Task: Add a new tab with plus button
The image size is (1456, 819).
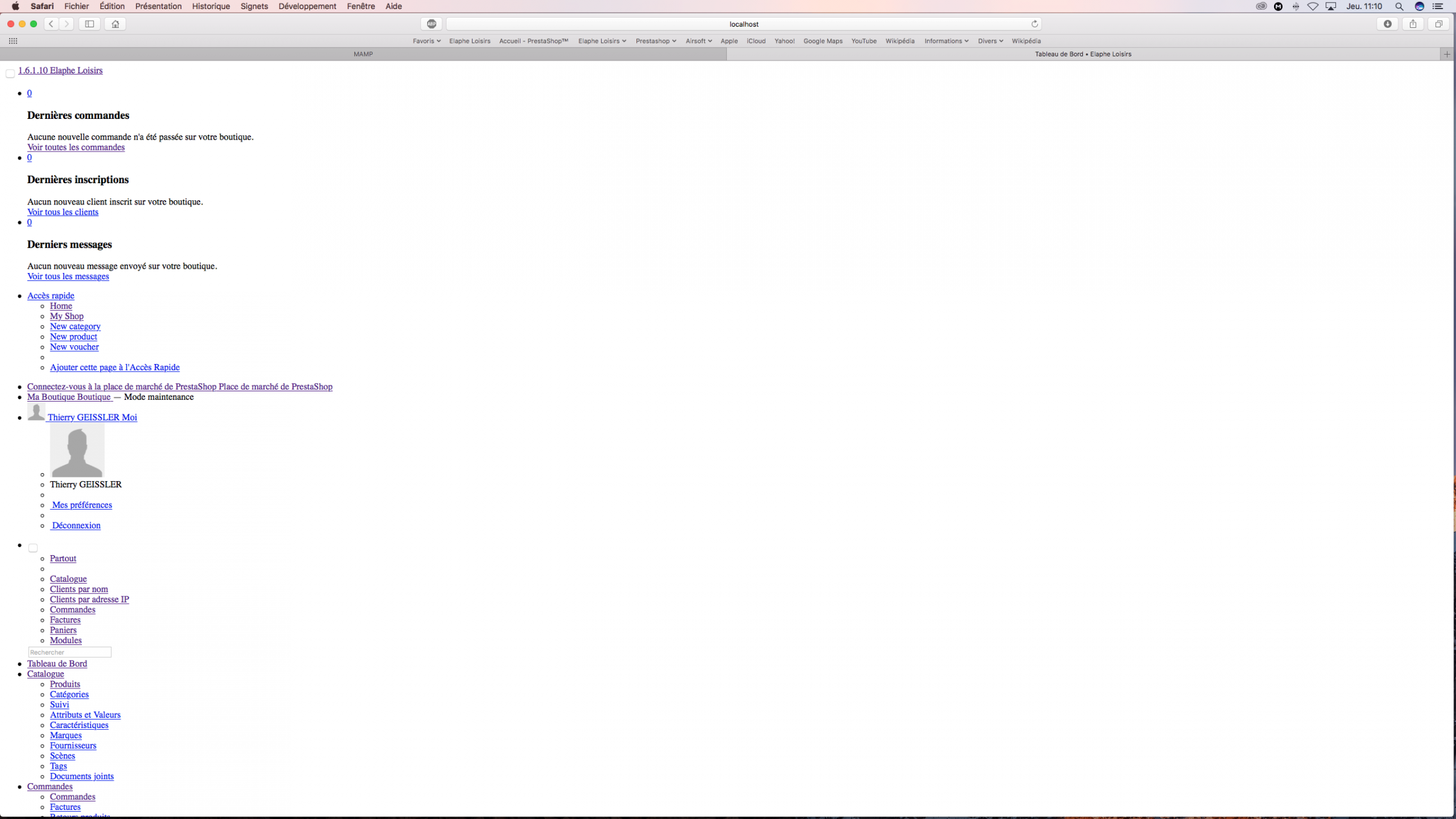Action: click(x=1447, y=54)
